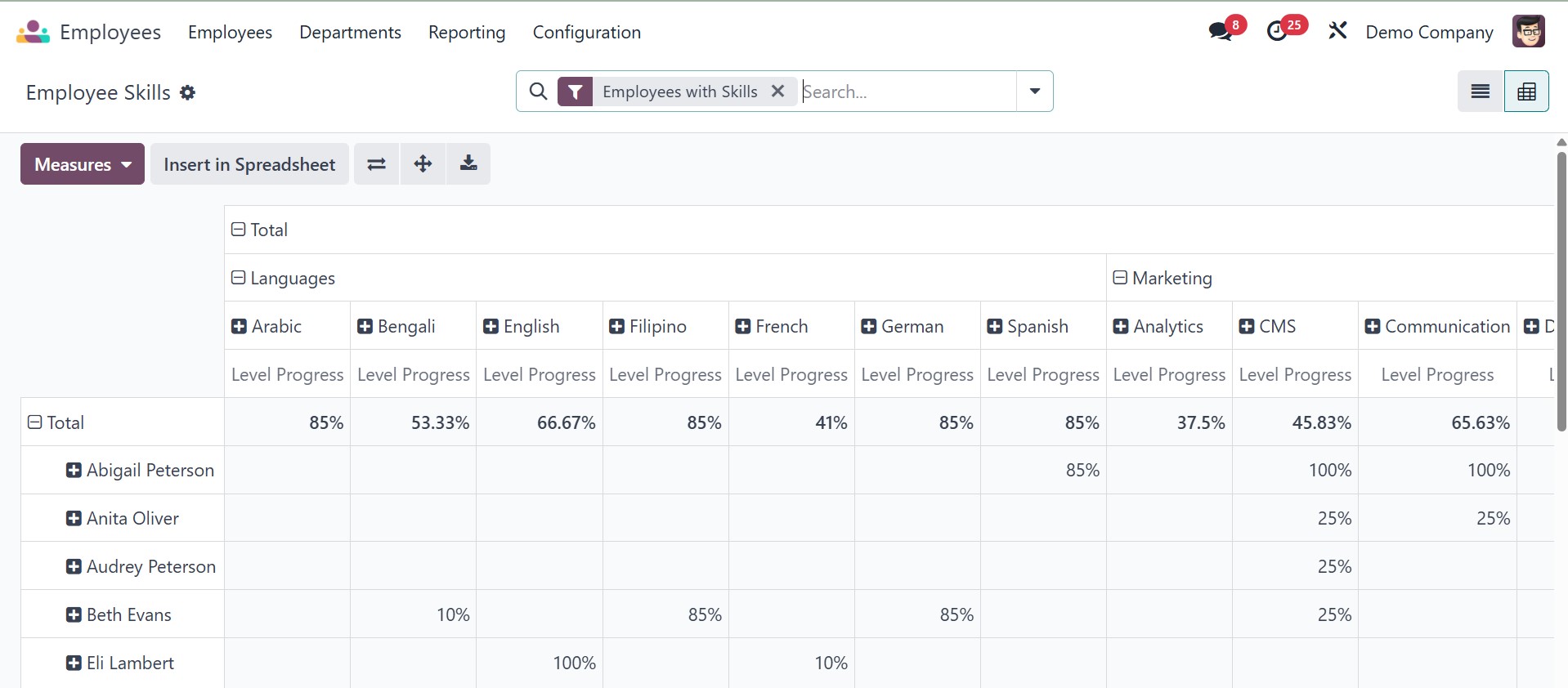Expand the Arabic column header
Viewport: 1568px width, 688px height.
coord(239,327)
